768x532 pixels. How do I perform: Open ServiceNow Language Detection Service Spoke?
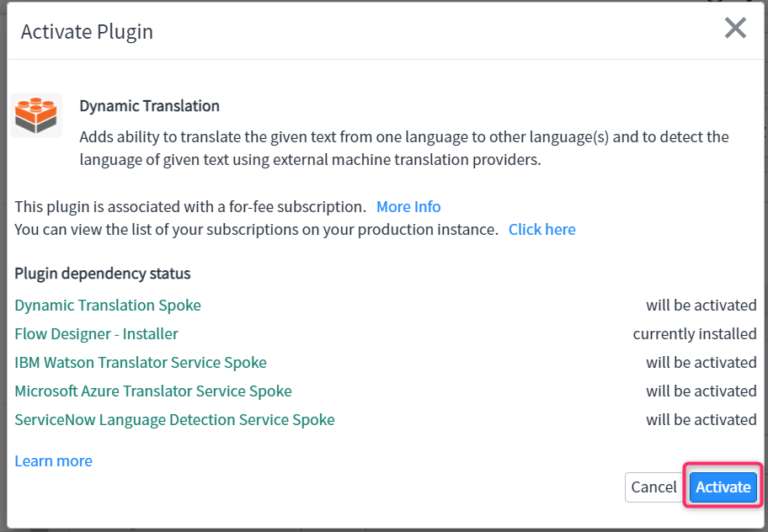pyautogui.click(x=174, y=420)
